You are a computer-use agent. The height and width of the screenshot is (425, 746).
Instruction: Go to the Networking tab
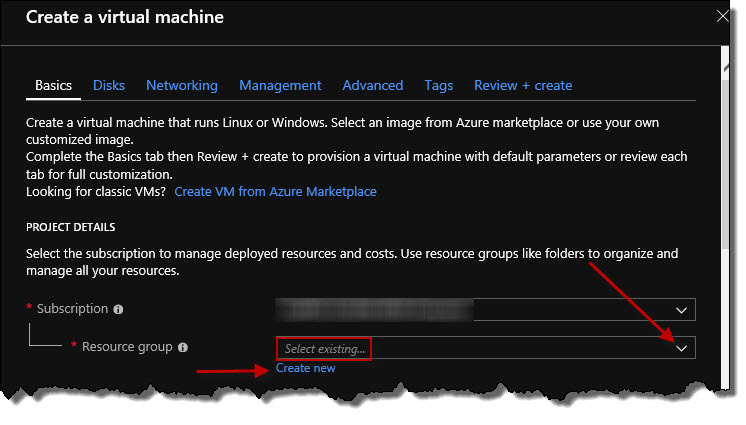pos(182,86)
